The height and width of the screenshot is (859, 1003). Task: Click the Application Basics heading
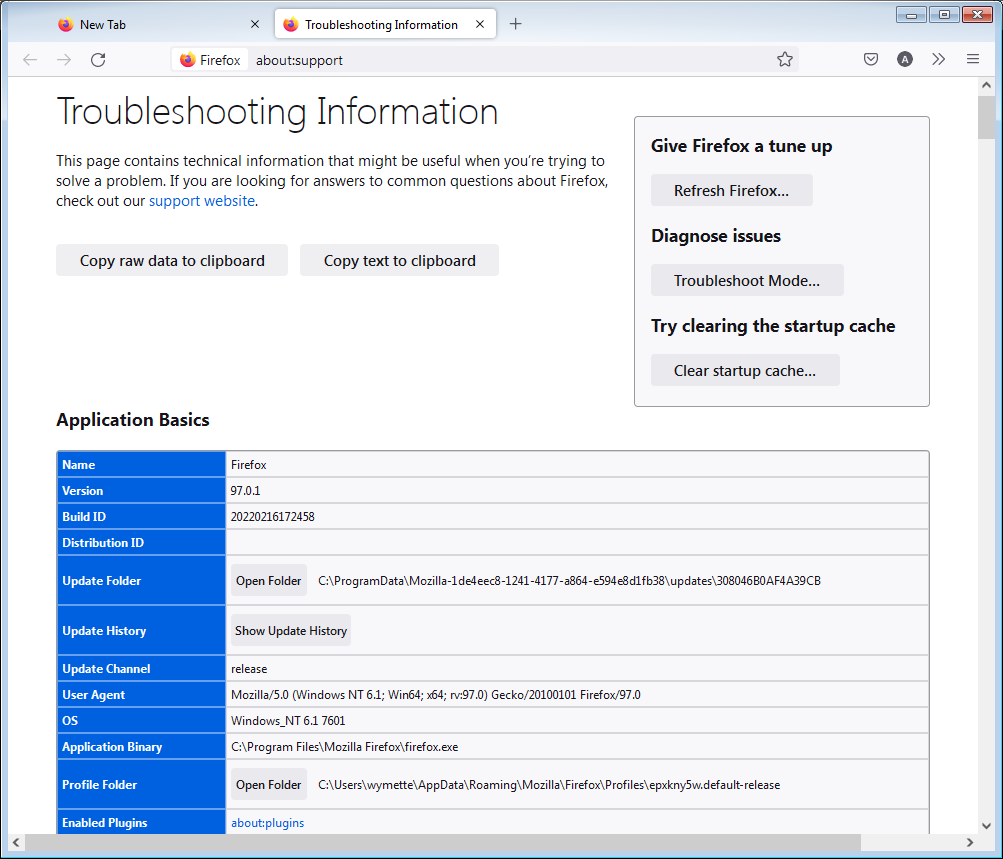coord(133,420)
